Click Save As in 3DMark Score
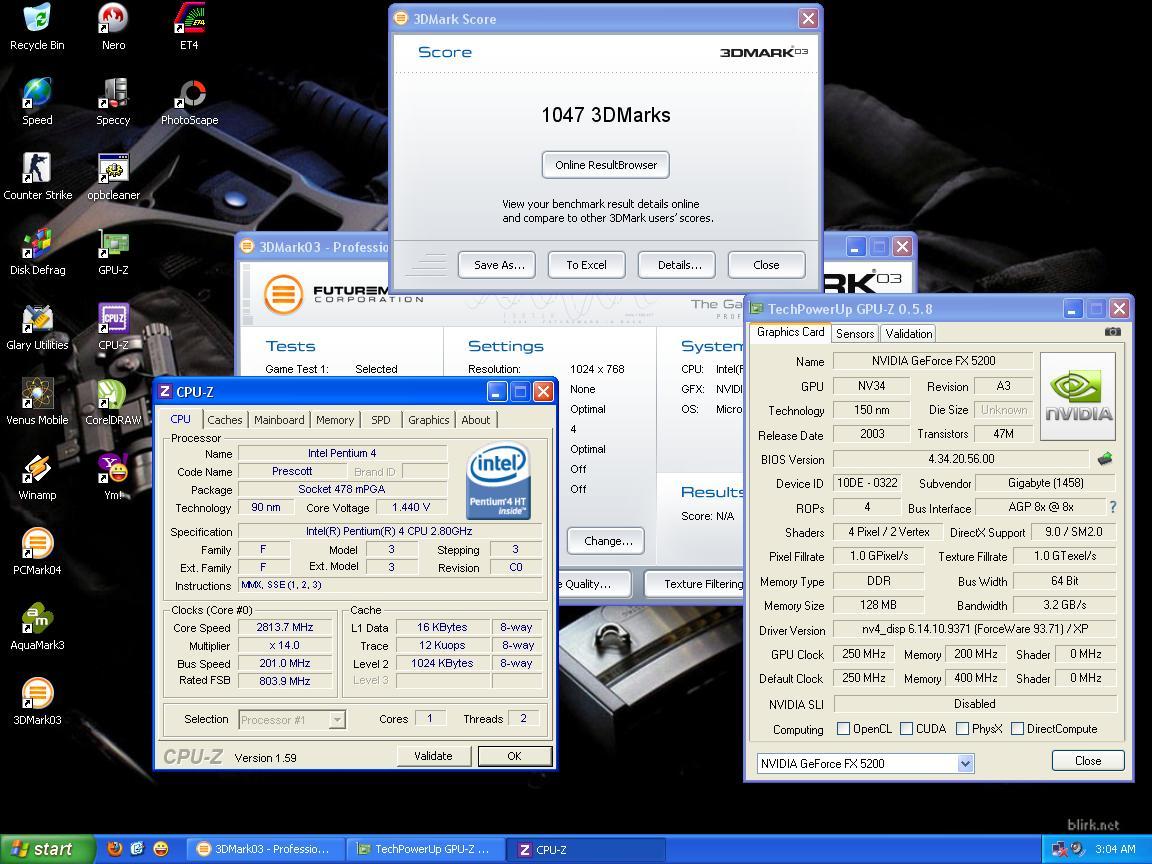The image size is (1152, 864). (x=499, y=265)
